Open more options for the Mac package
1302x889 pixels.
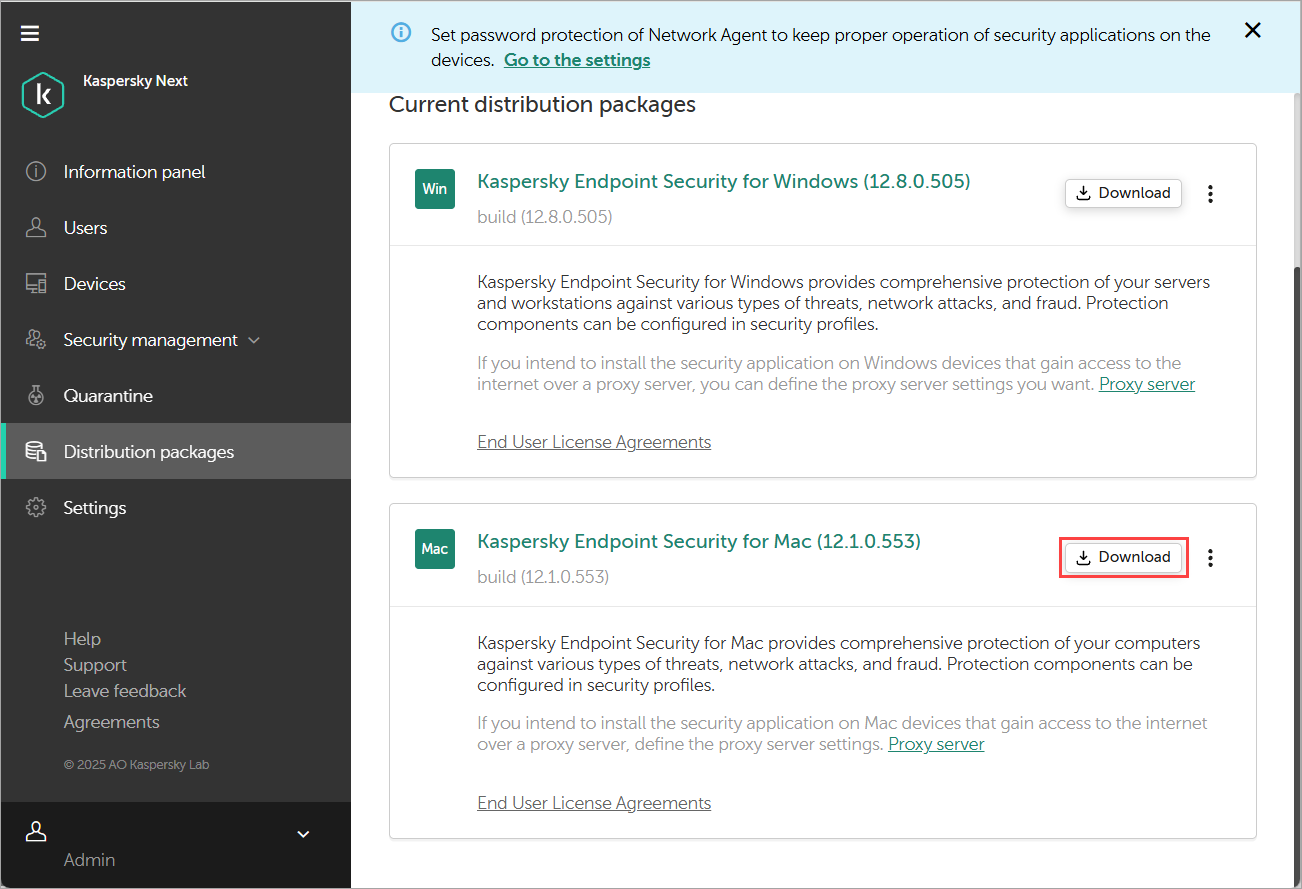coord(1210,557)
